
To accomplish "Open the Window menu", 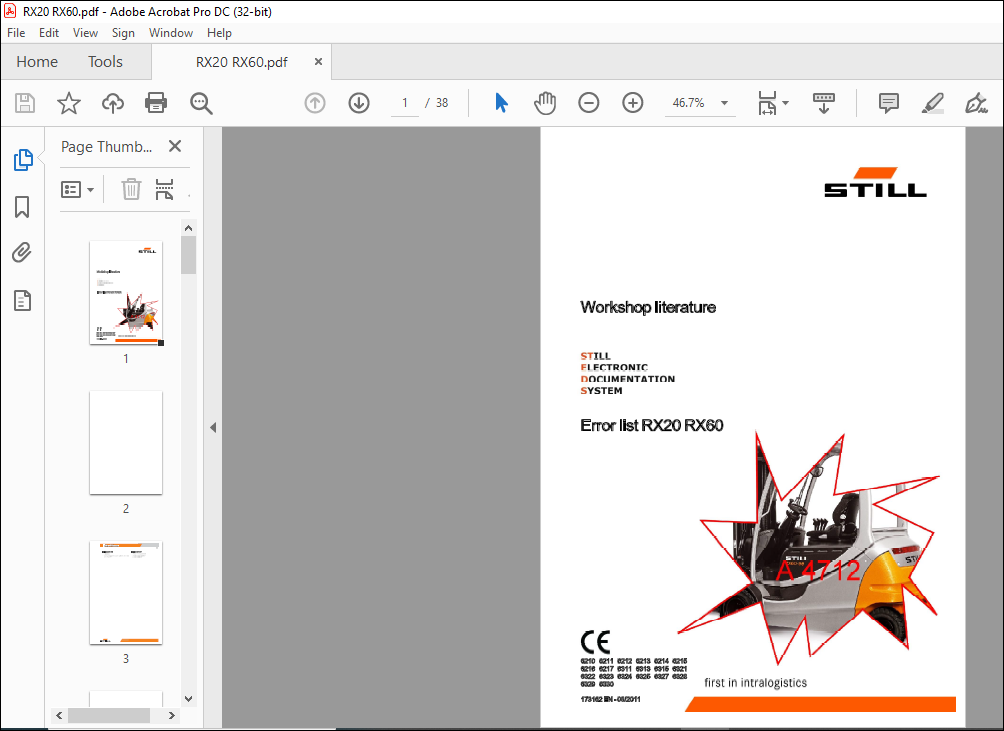I will click(171, 33).
